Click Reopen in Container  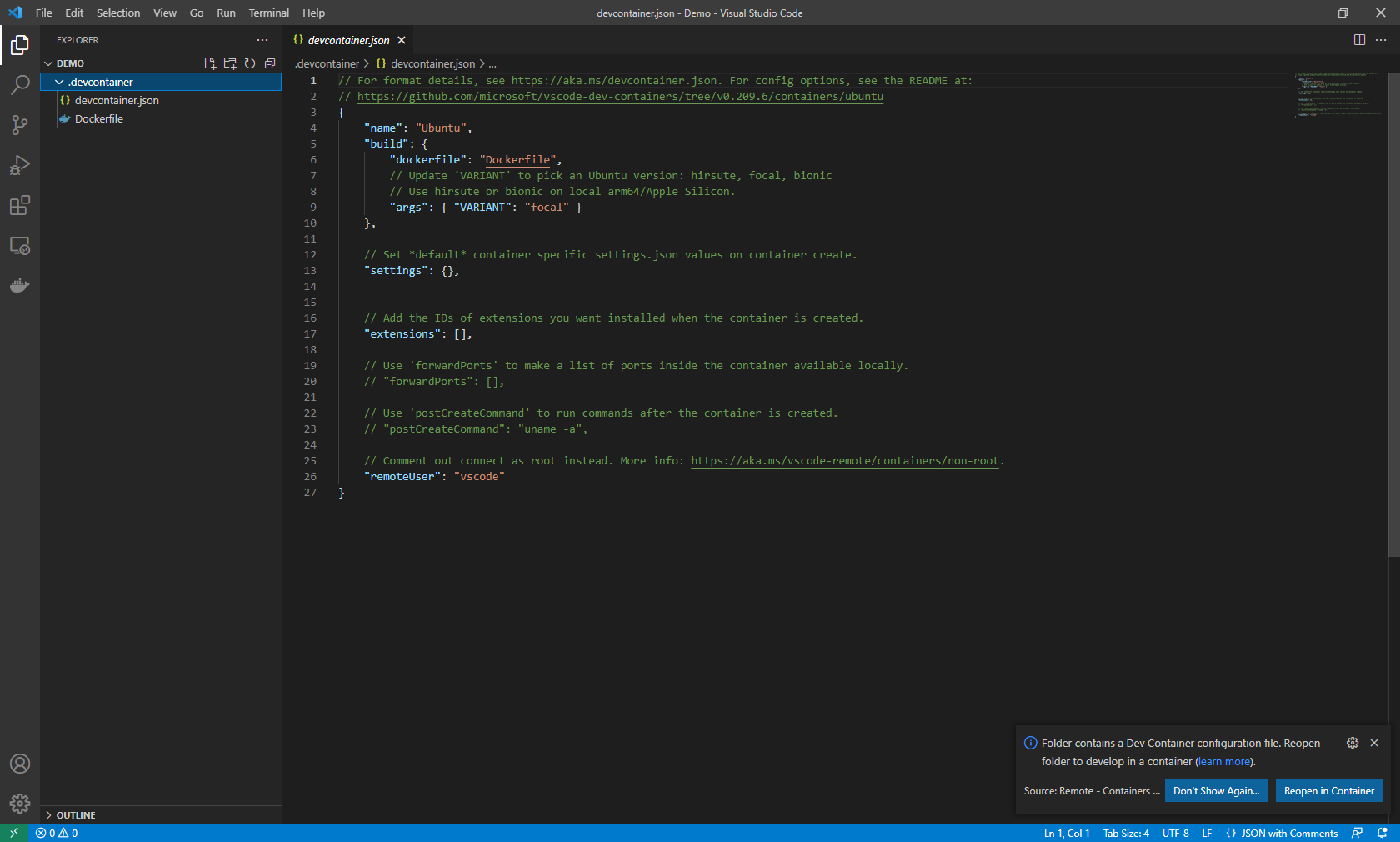tap(1328, 790)
